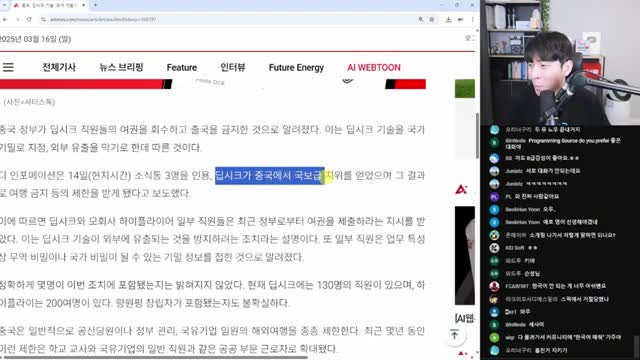This screenshot has width=640, height=360.
Task: Click the horizontal scrollbar at the page bottom
Action: pyautogui.click(x=155, y=358)
